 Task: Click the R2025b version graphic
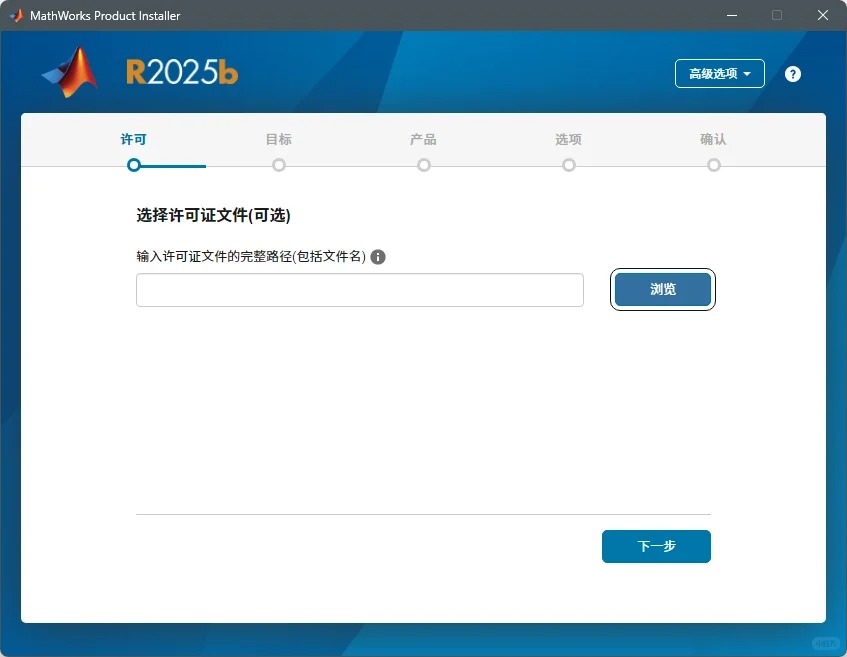tap(182, 72)
